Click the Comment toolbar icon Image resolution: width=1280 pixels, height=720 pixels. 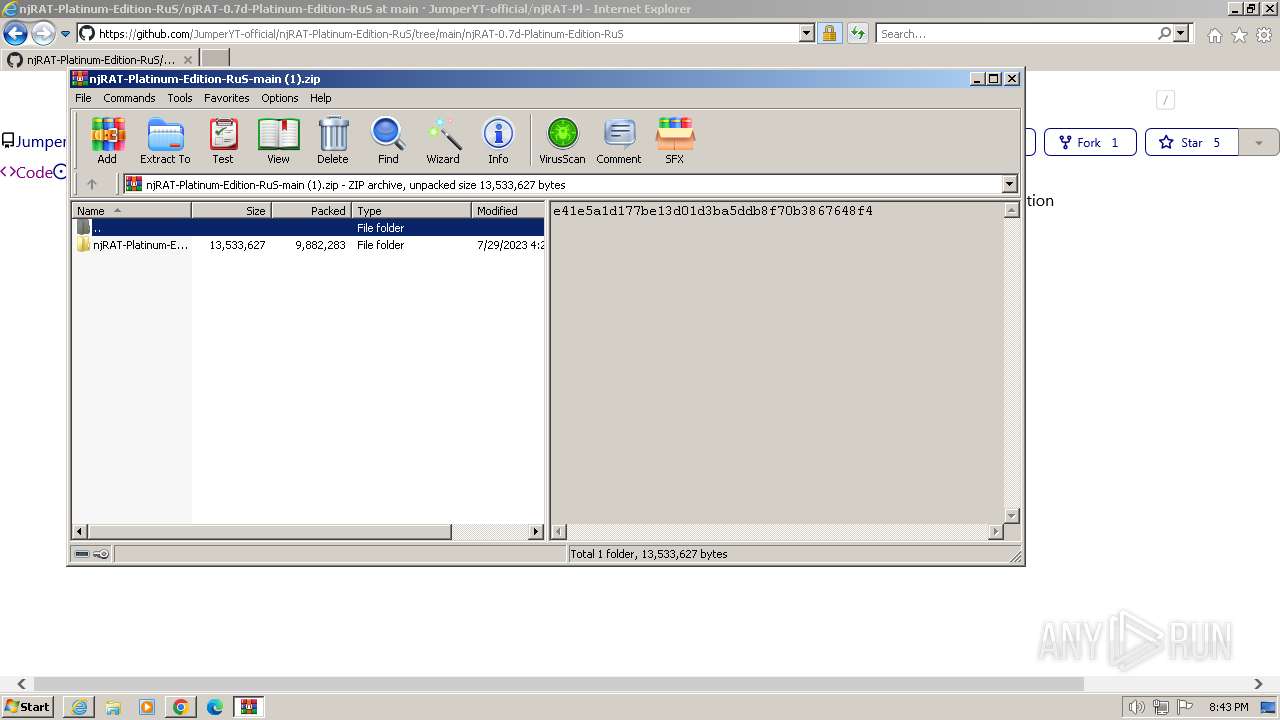619,140
